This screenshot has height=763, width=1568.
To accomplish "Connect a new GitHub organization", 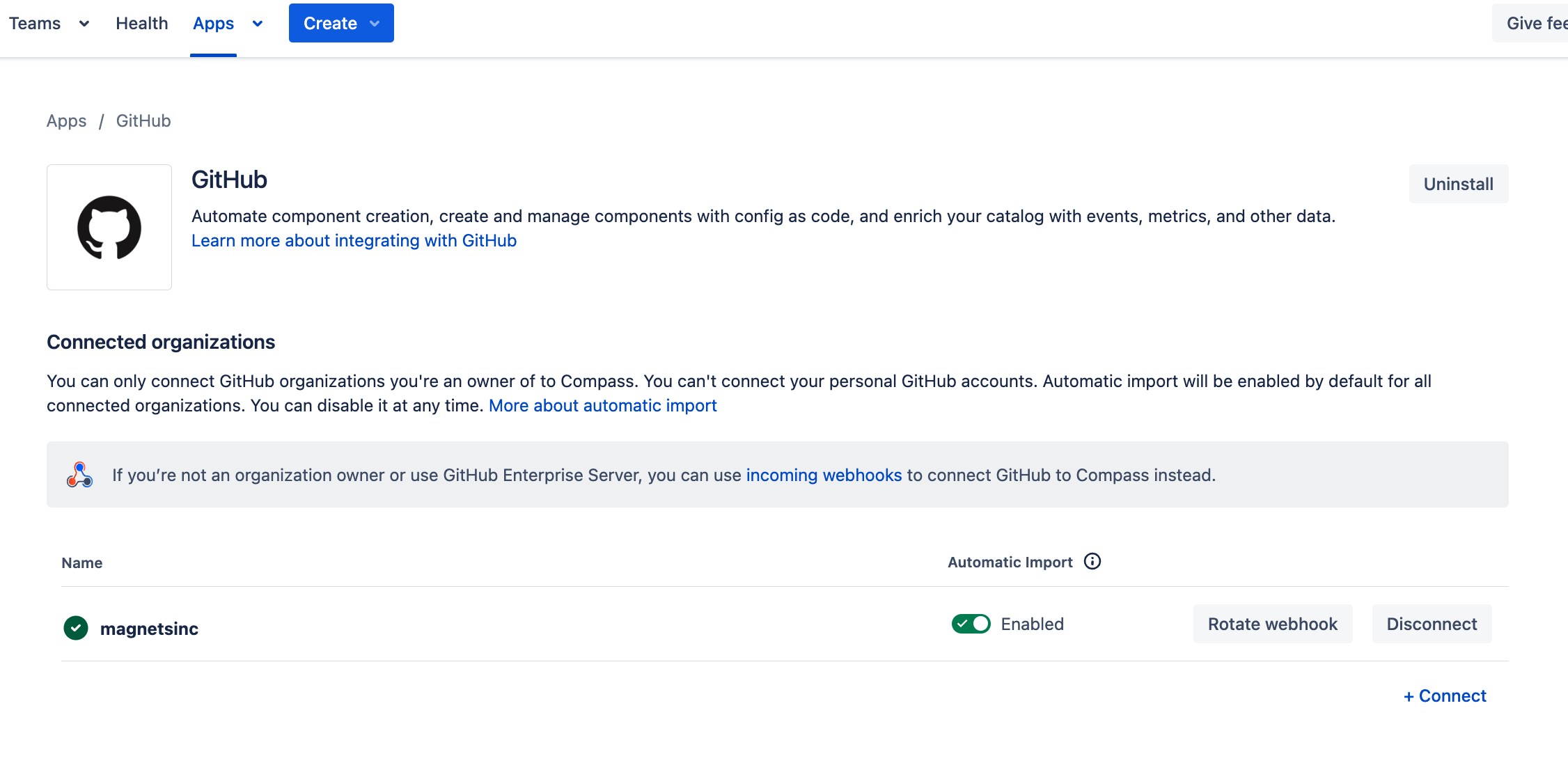I will click(x=1444, y=695).
